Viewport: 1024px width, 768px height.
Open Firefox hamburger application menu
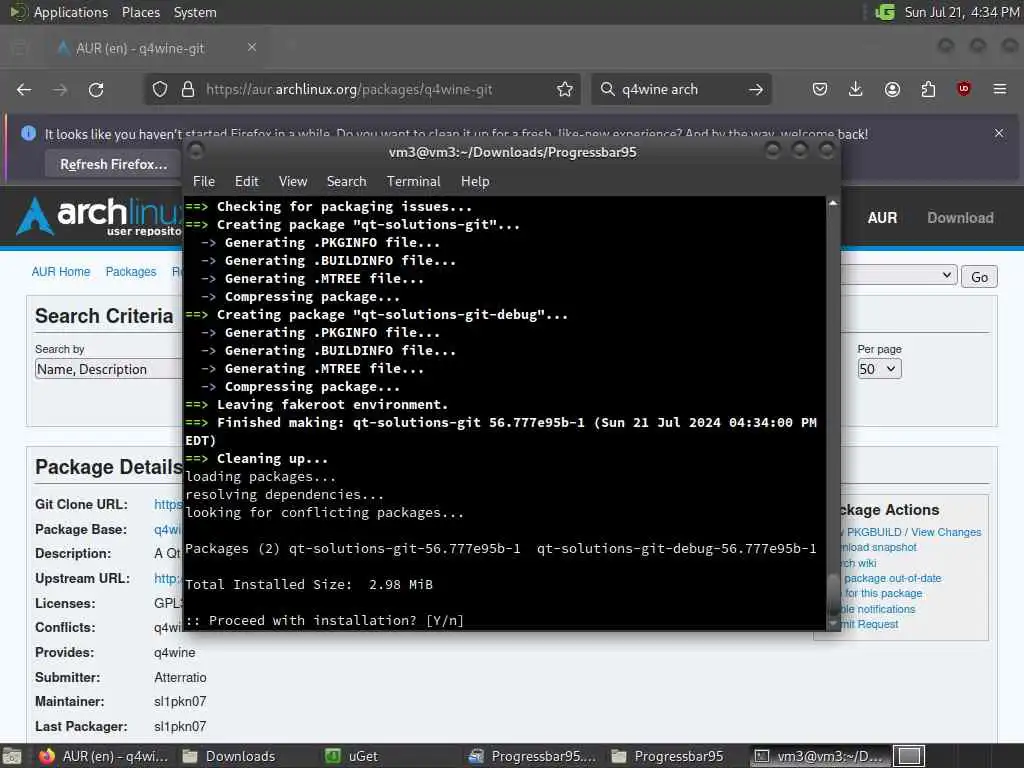click(1000, 89)
